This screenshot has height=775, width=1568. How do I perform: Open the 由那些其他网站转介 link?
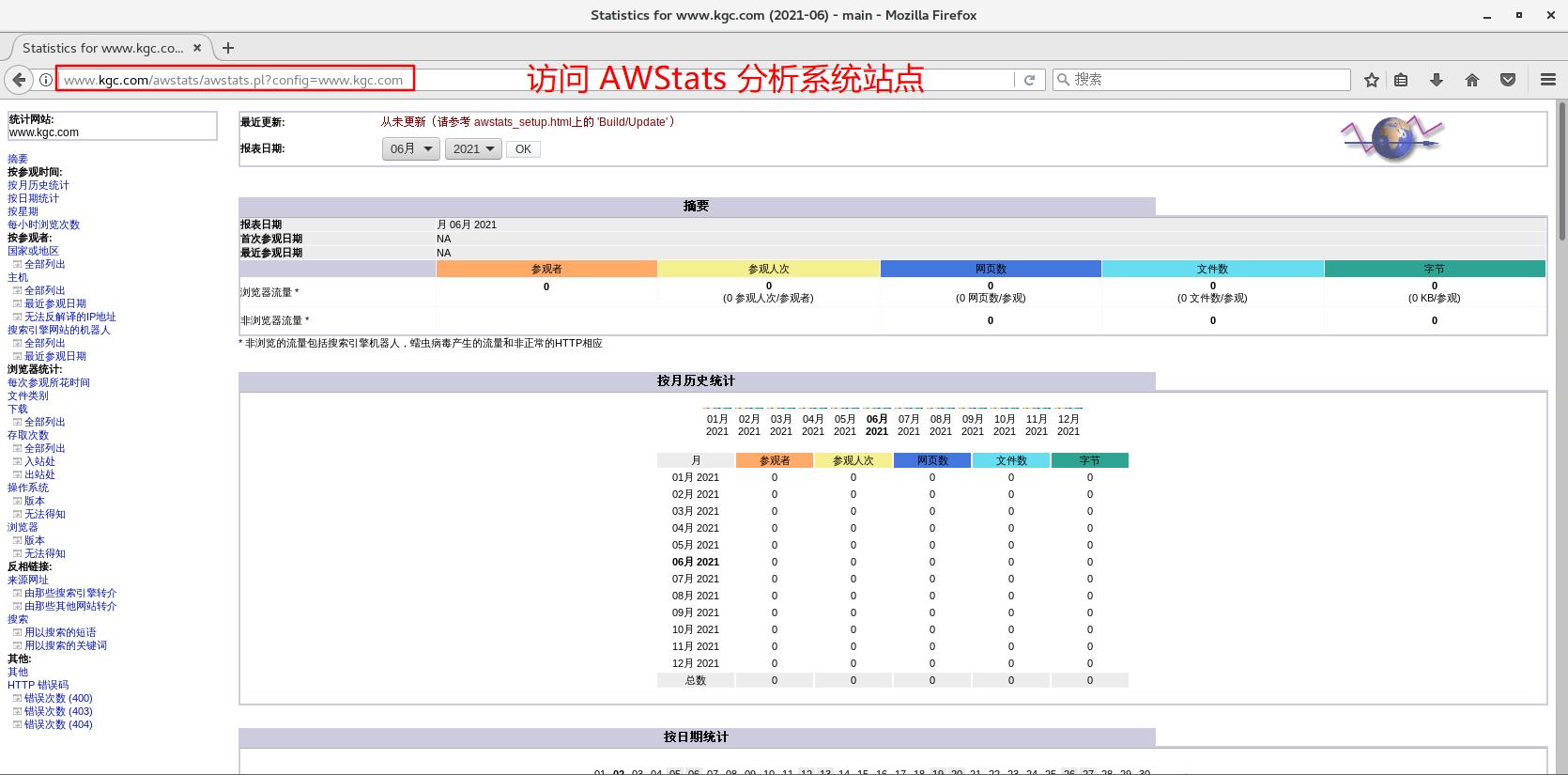(70, 606)
